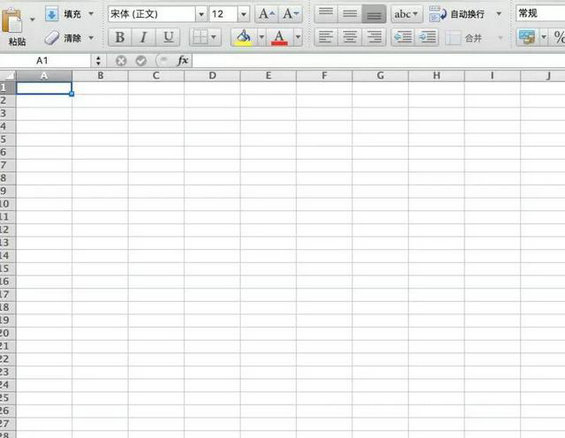This screenshot has width=565, height=438.
Task: Open the font size dropdown
Action: click(x=244, y=14)
